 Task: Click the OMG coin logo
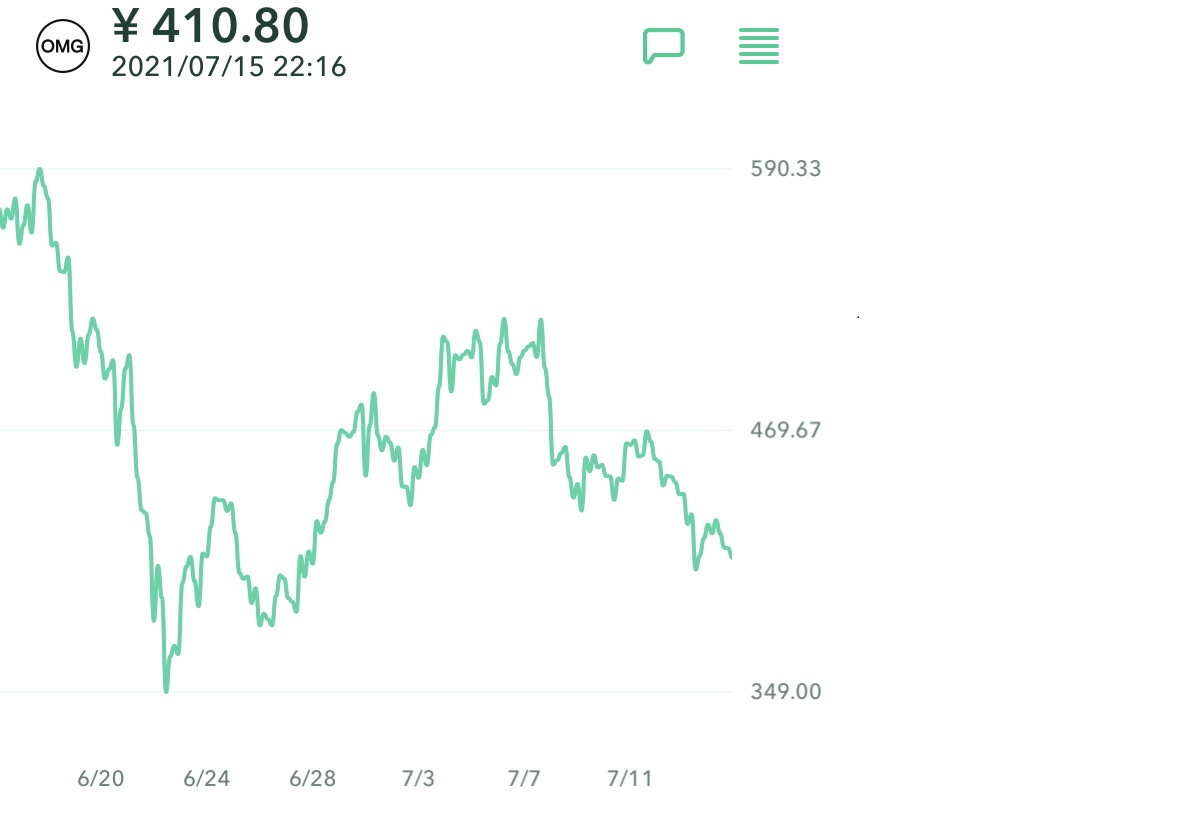63,46
